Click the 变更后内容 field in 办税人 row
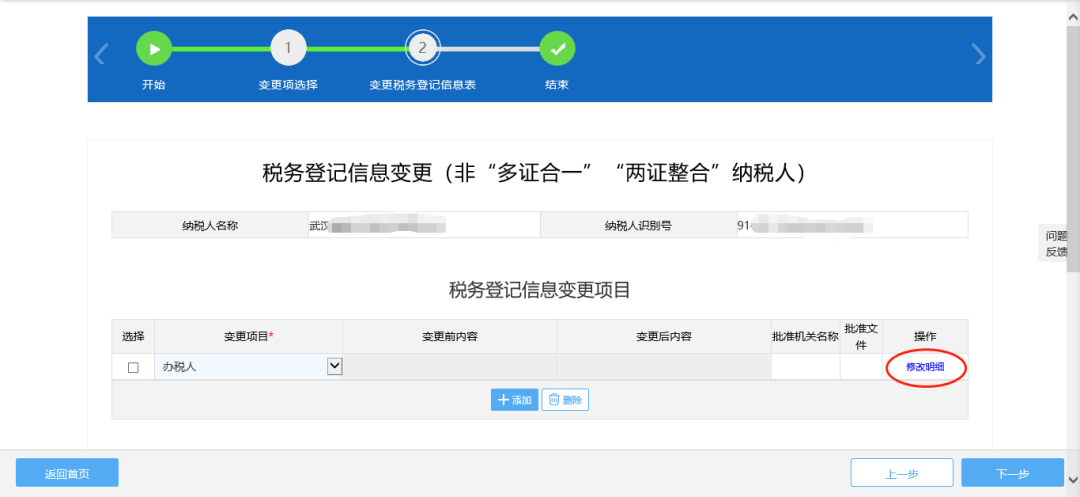Viewport: 1080px width, 497px height. click(664, 367)
